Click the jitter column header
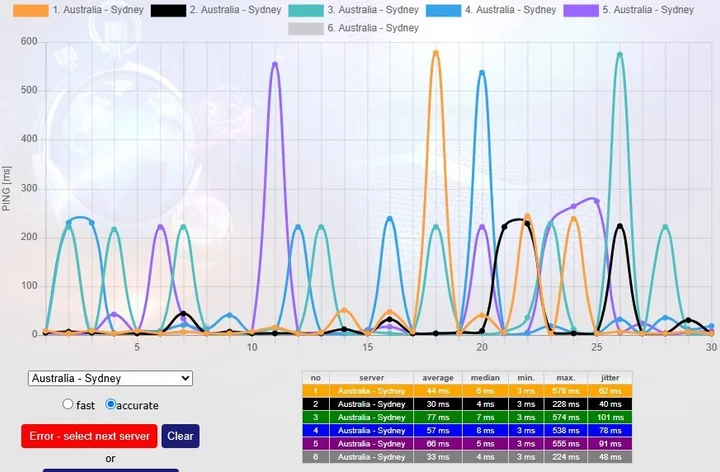 click(x=609, y=379)
